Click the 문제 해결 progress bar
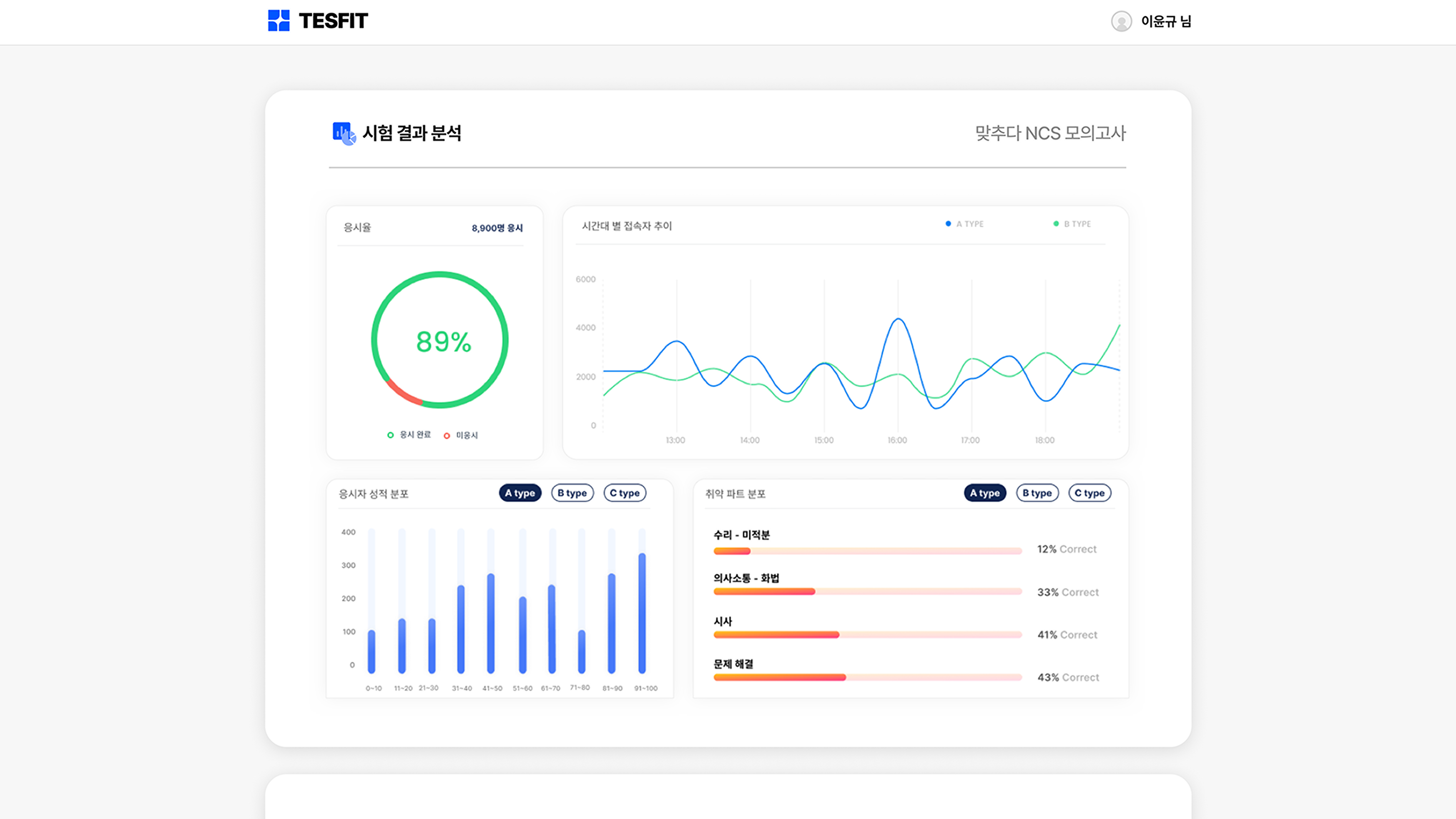The width and height of the screenshot is (1456, 819). 868,677
